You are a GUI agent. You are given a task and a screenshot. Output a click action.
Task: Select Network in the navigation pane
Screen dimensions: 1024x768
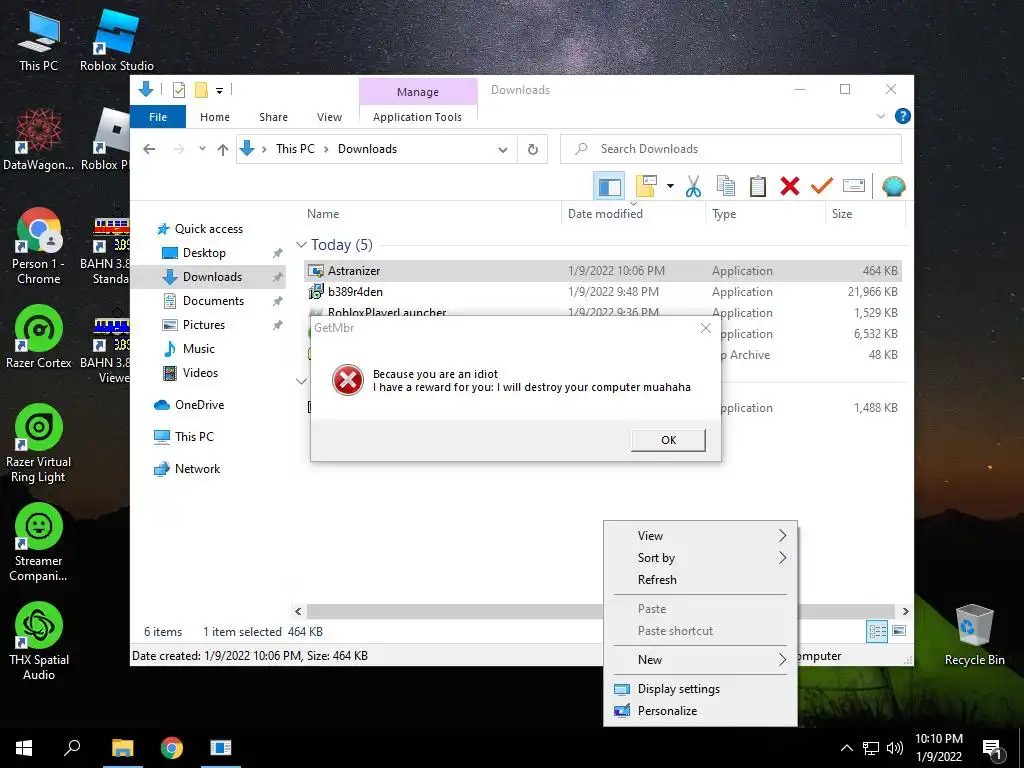(x=197, y=469)
